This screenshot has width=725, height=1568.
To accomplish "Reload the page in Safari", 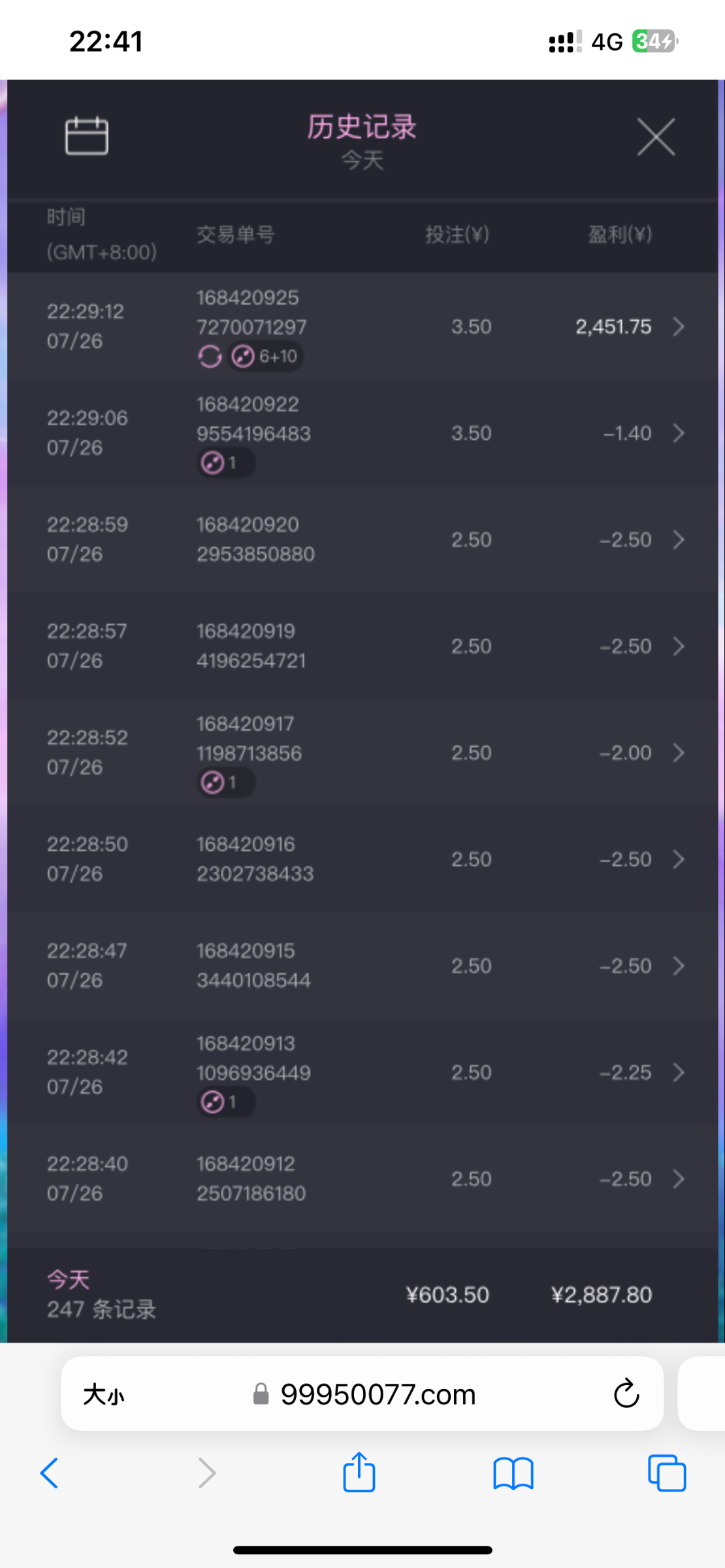I will (626, 1394).
